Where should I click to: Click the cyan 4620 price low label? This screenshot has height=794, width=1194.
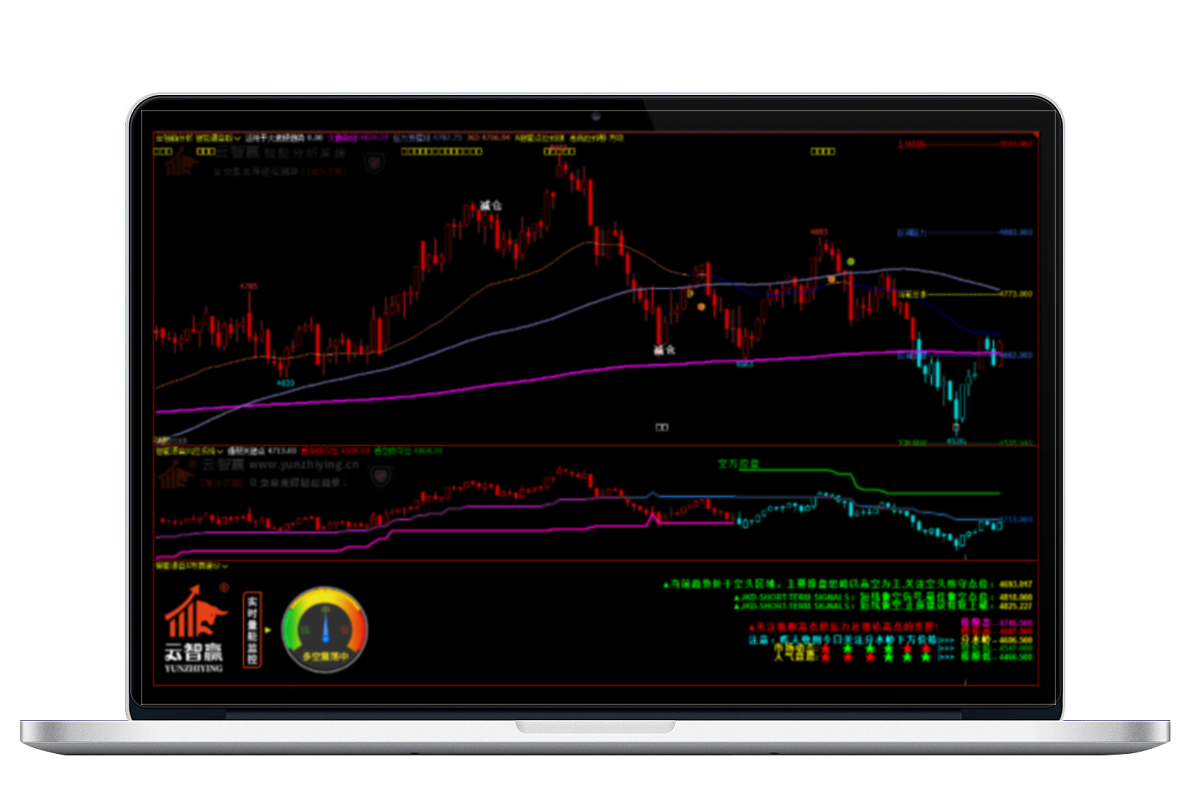[x=285, y=382]
